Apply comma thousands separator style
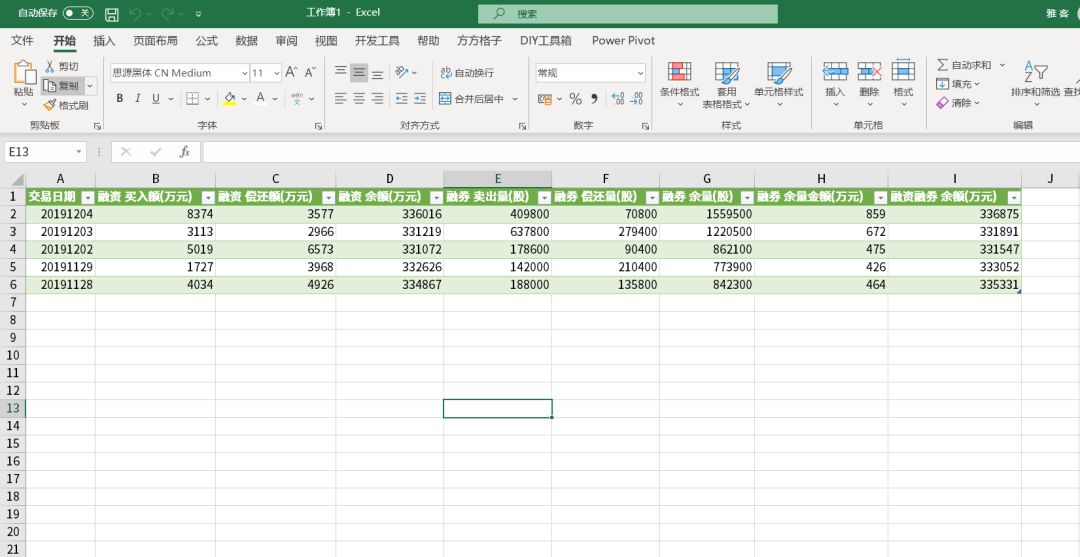 click(x=594, y=99)
